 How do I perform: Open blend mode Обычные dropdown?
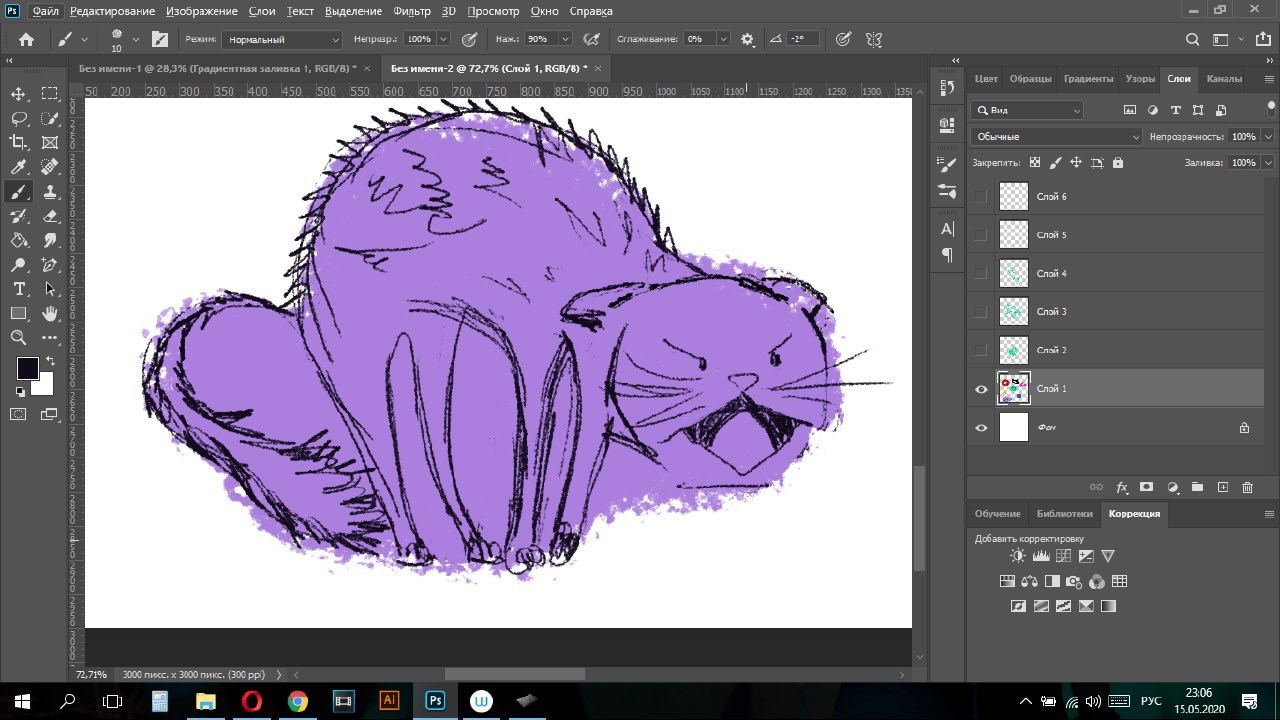click(x=1056, y=136)
